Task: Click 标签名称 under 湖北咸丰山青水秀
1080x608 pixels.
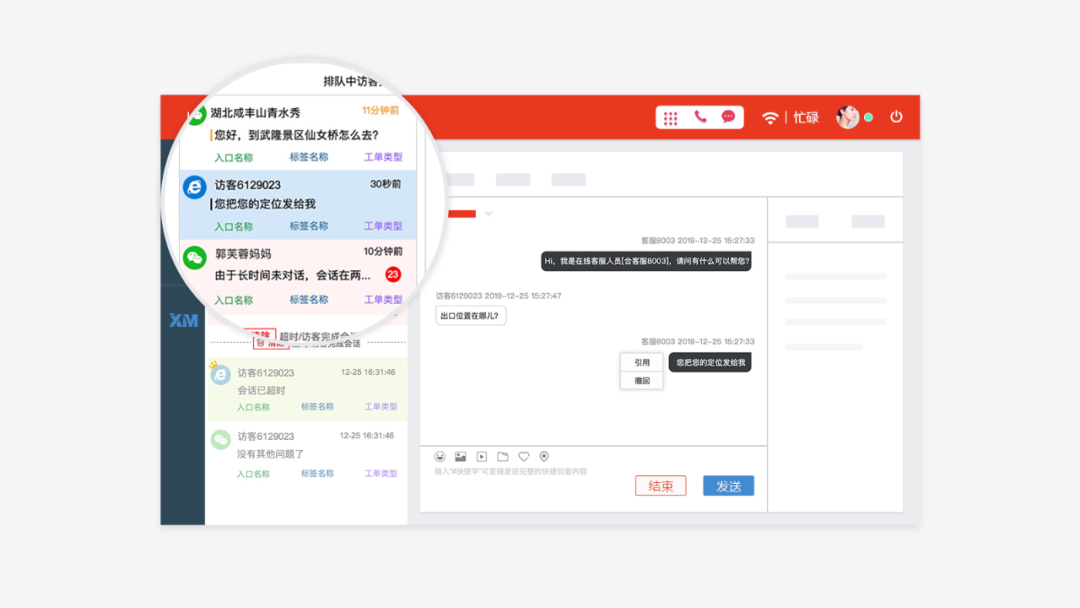Action: (x=309, y=157)
